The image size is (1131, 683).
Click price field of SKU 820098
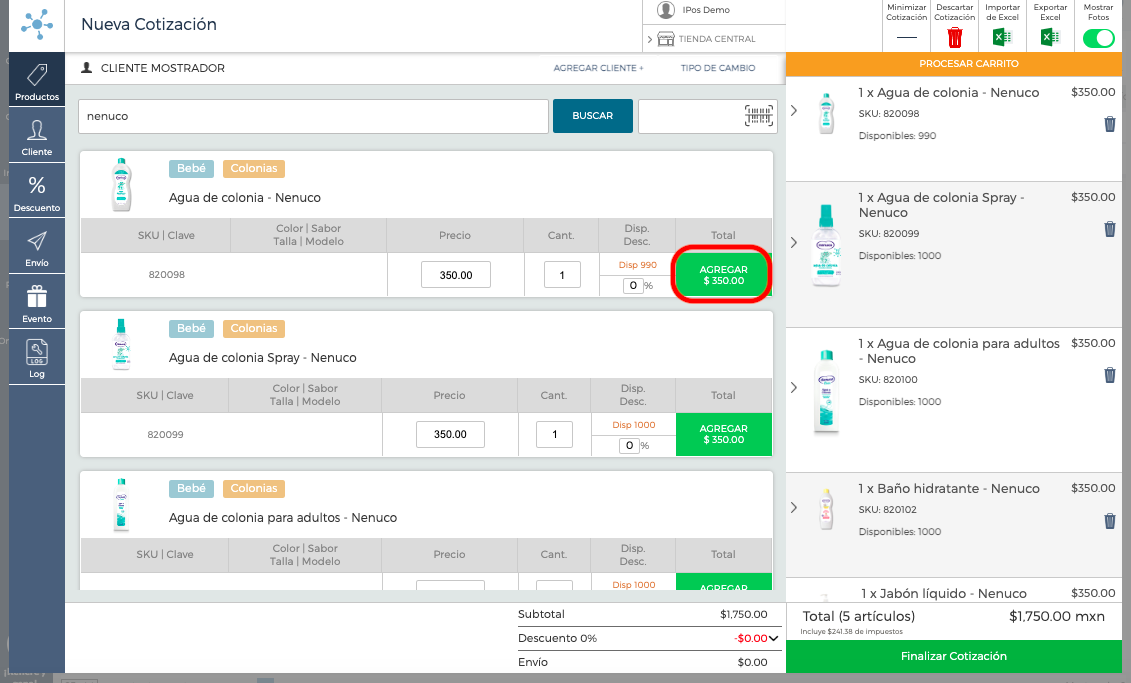tap(456, 275)
